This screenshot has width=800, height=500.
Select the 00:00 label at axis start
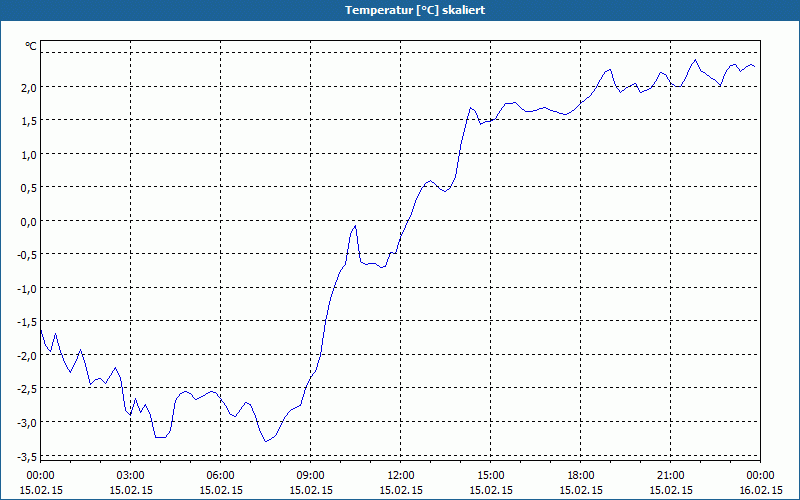pyautogui.click(x=40, y=476)
